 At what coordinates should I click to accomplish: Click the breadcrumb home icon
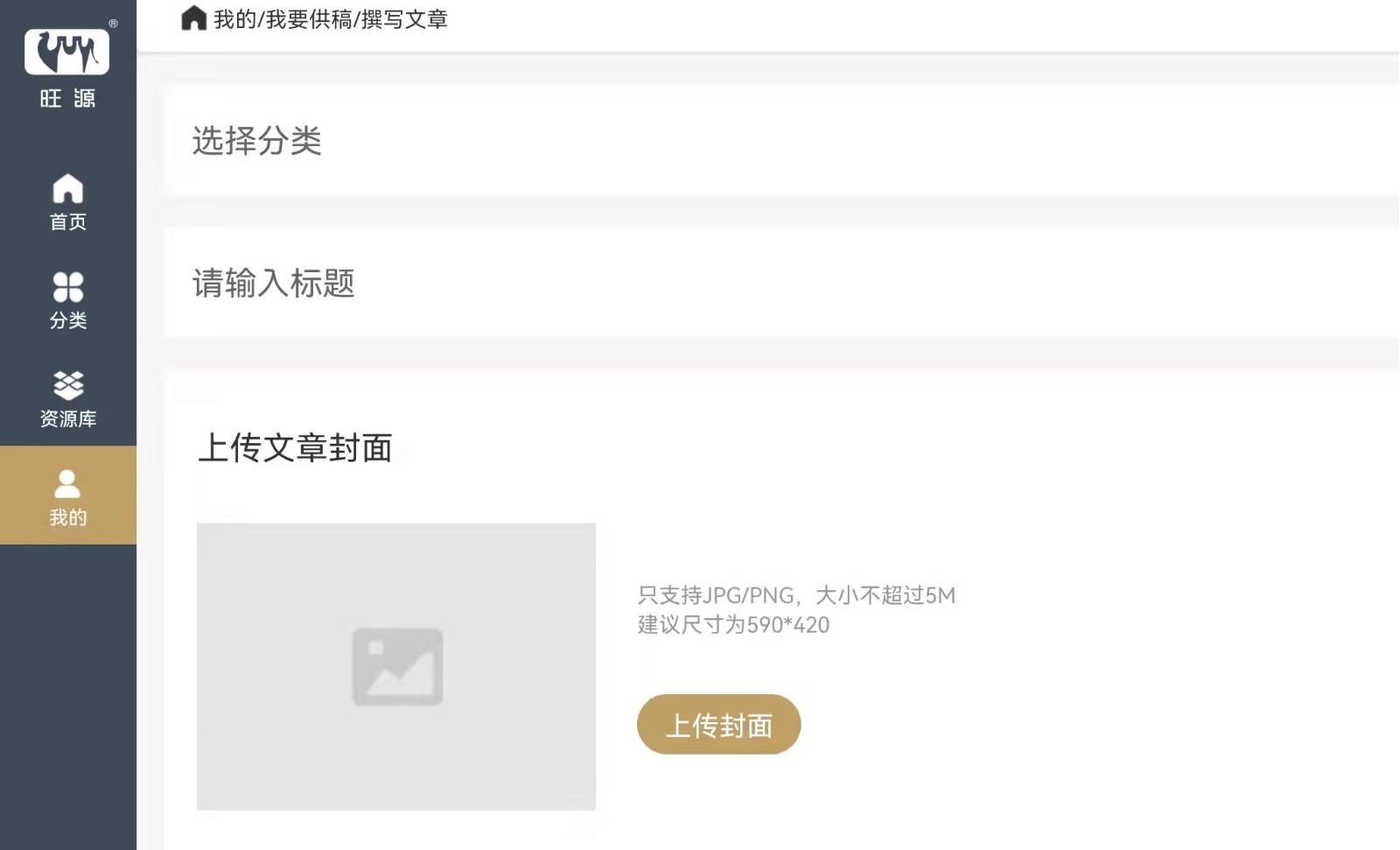pyautogui.click(x=193, y=18)
